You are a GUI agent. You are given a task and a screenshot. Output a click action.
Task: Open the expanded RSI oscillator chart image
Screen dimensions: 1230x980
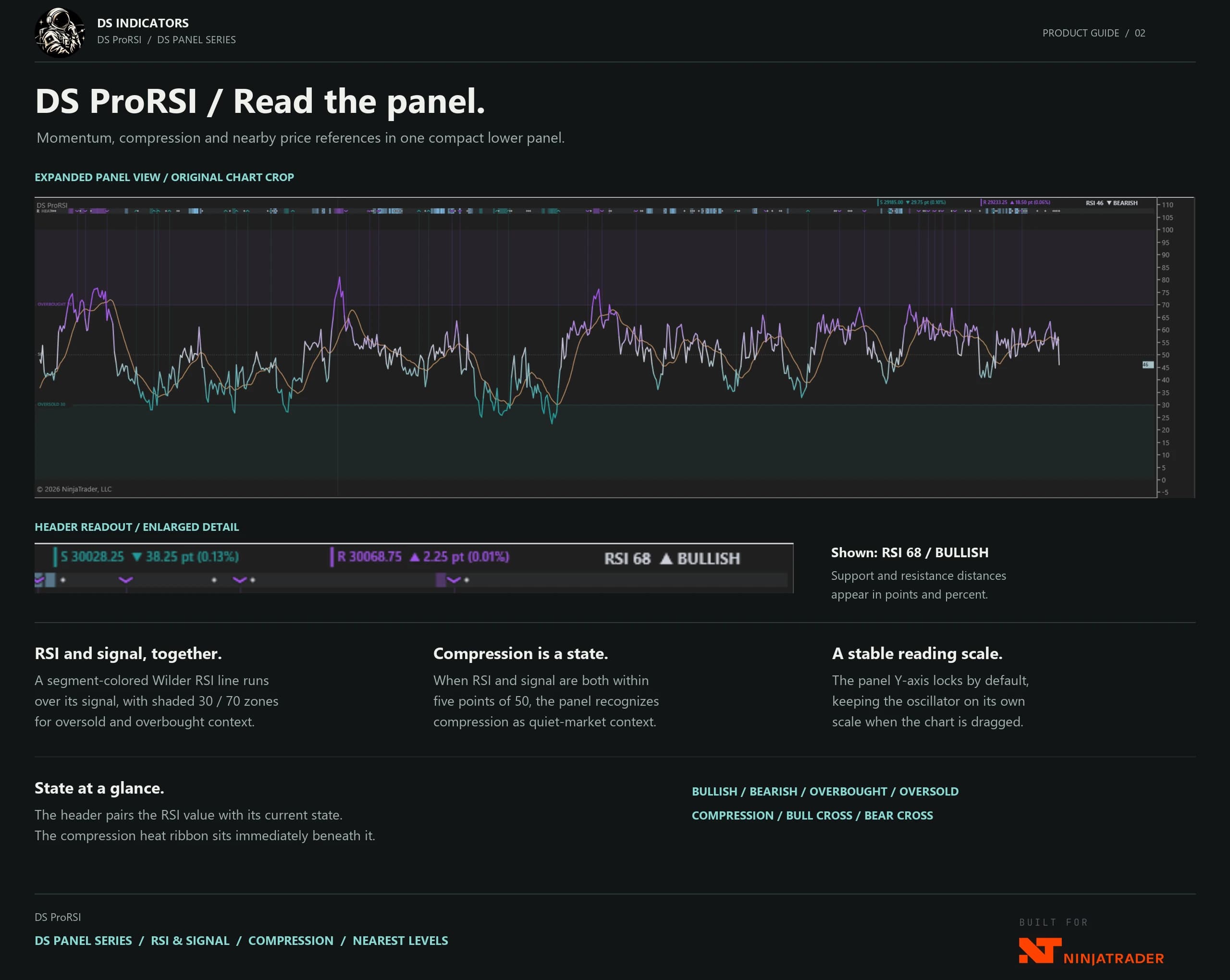615,347
